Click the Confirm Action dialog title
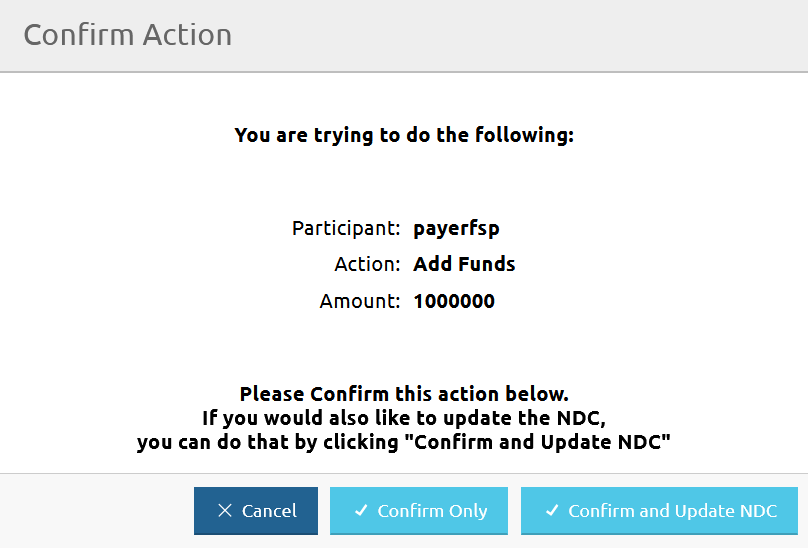The height and width of the screenshot is (553, 808). pyautogui.click(x=127, y=35)
